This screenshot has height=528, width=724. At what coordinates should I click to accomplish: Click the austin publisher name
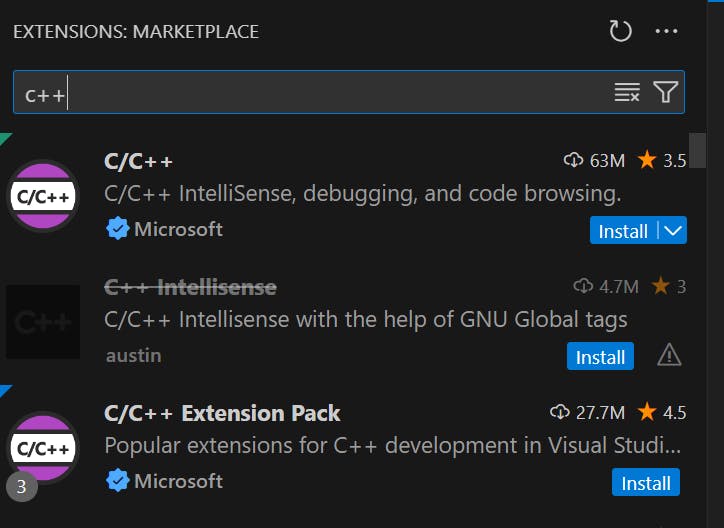[x=133, y=355]
